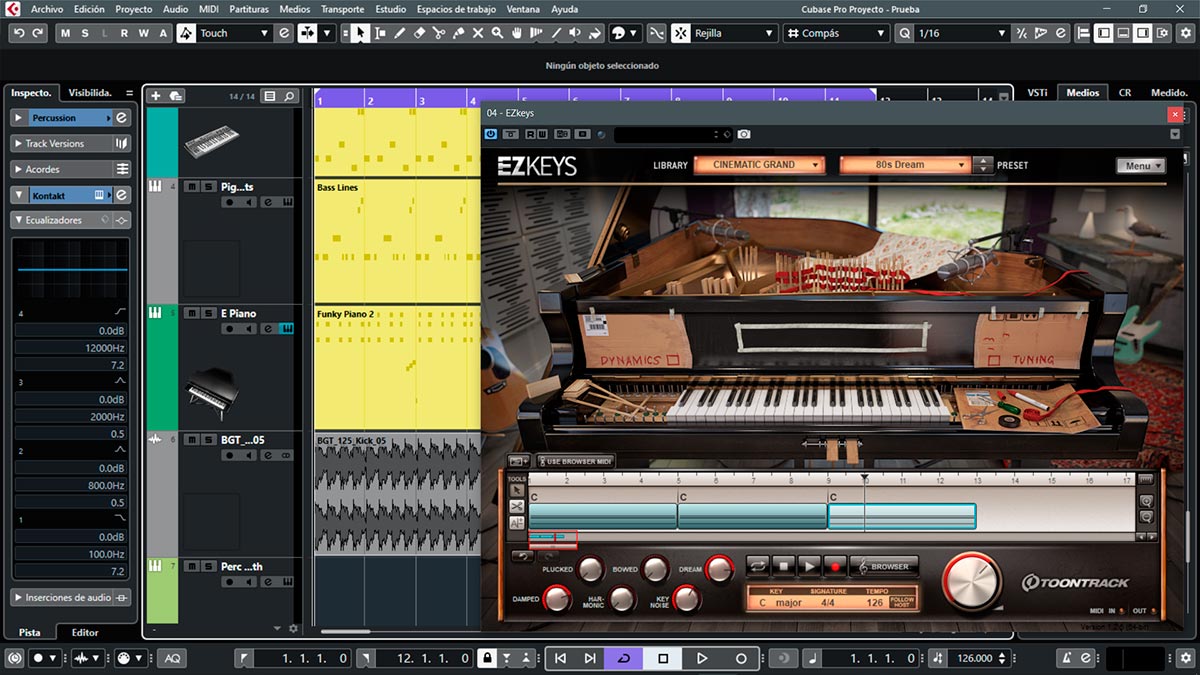This screenshot has width=1200, height=675.
Task: Select the Object Selection arrow tool in Cubase toolbar
Action: click(360, 33)
